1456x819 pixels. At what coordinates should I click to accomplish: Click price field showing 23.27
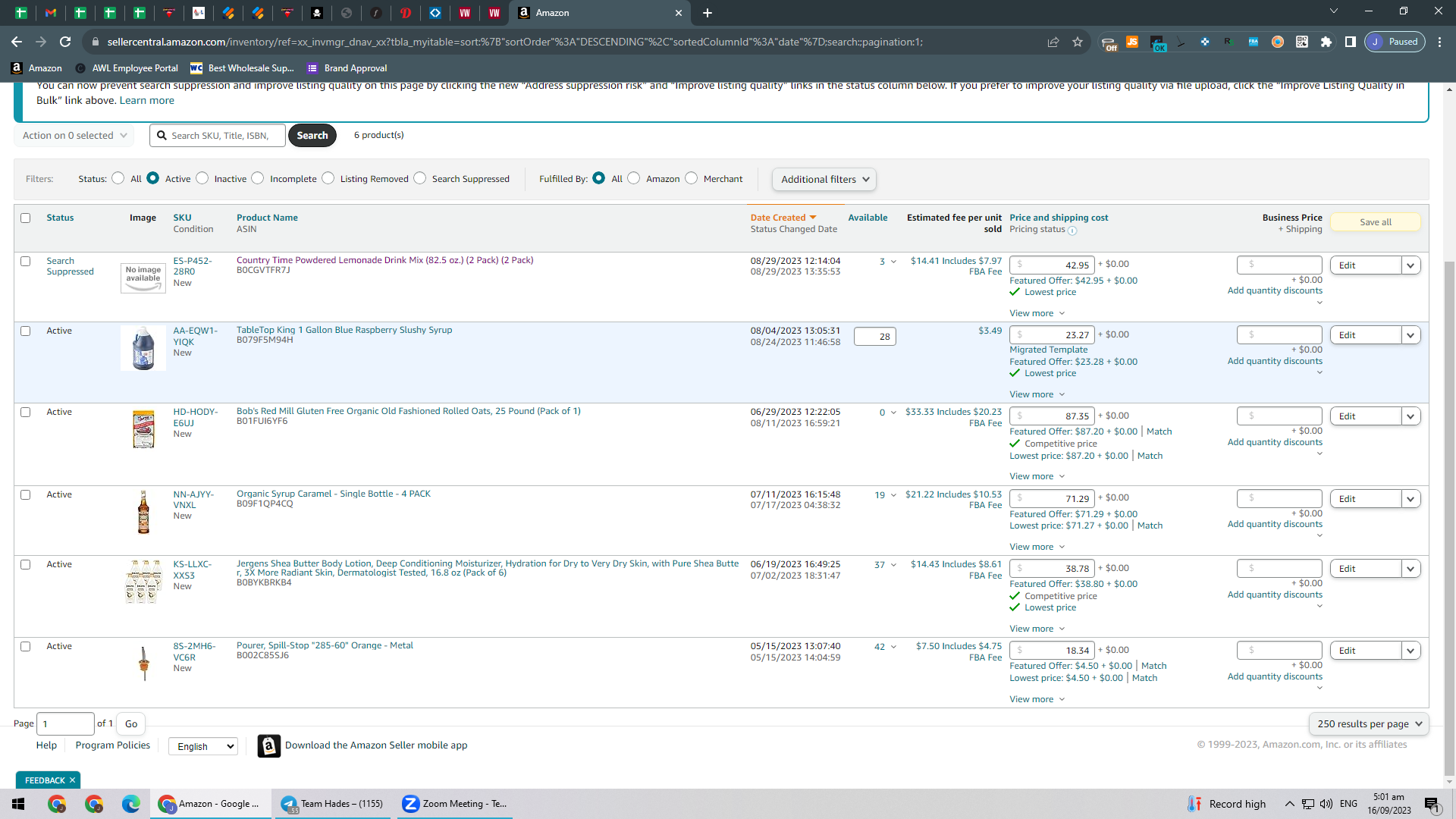pos(1052,335)
